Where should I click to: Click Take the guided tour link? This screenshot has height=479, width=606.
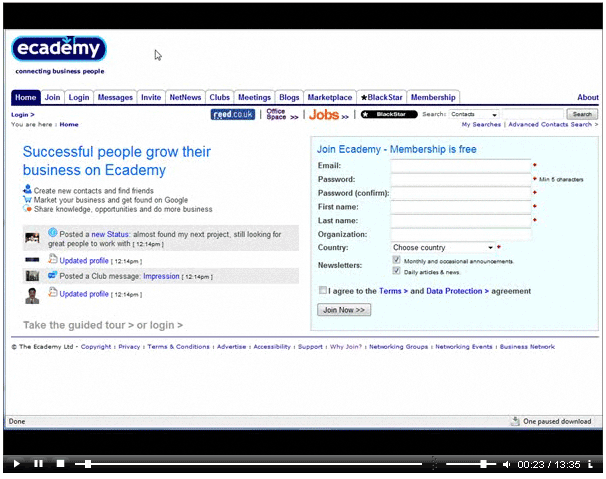78,325
